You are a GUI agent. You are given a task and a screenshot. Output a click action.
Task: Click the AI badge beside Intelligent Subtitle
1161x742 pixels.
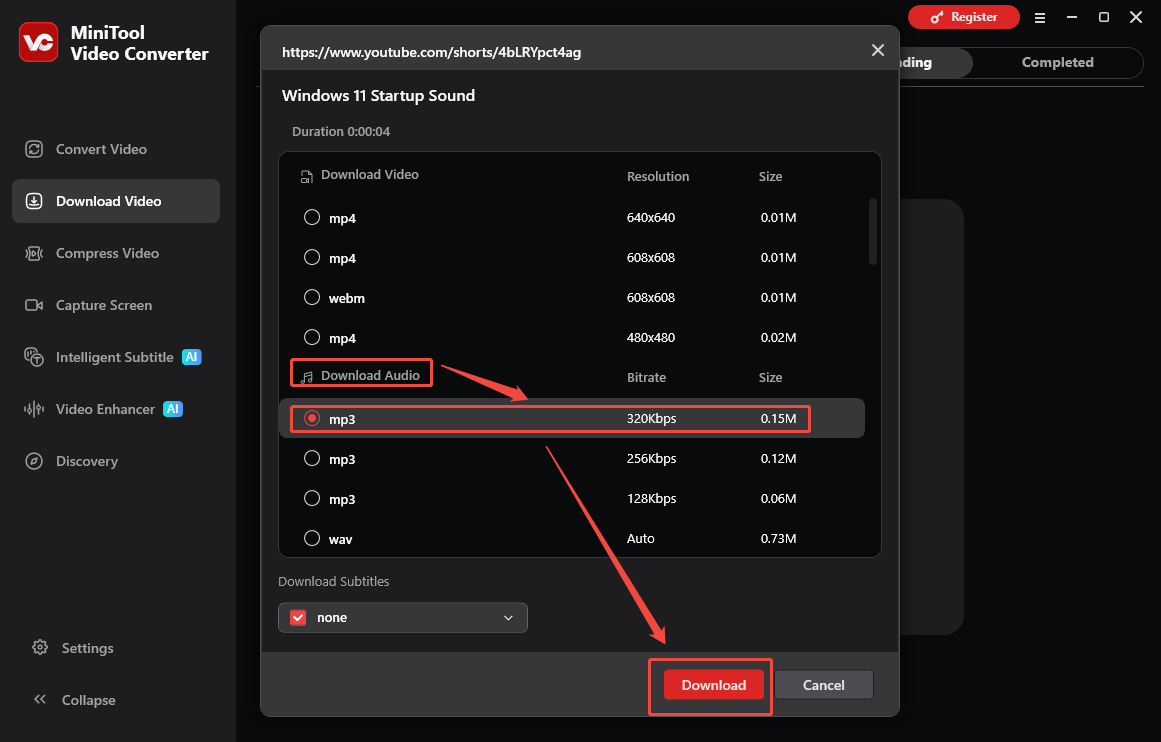click(x=192, y=357)
